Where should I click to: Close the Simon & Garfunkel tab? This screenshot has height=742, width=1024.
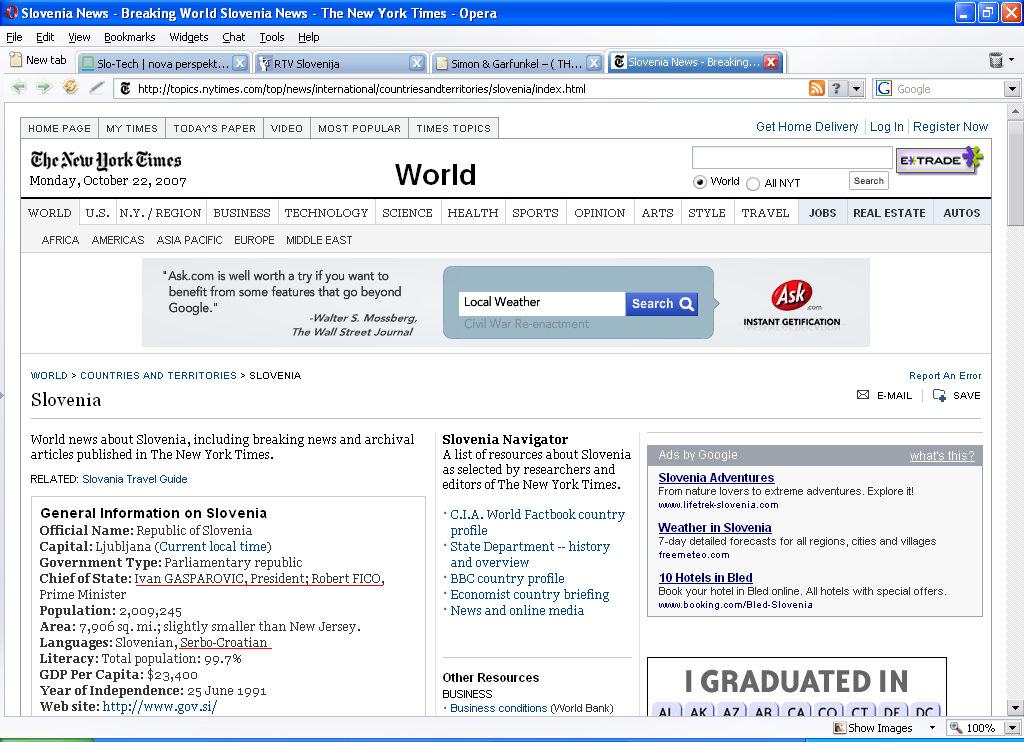593,63
